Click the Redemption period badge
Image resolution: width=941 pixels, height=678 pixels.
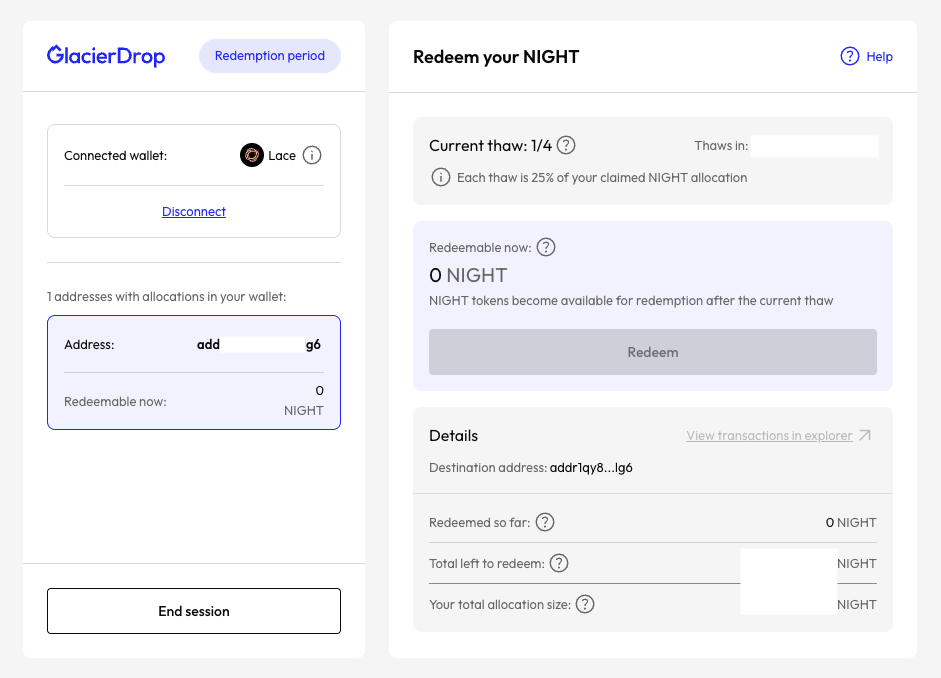270,56
